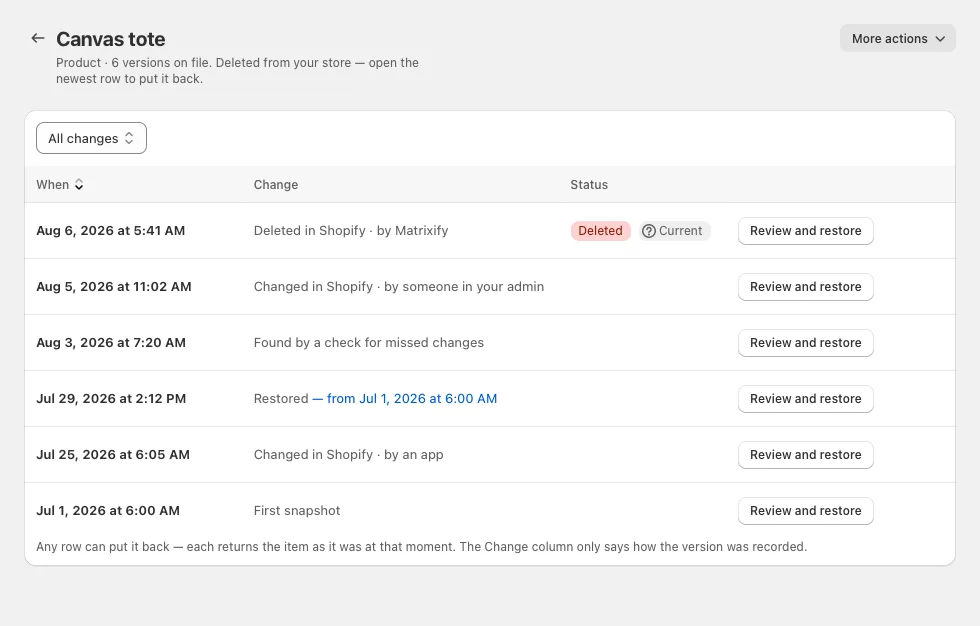Review and restore the Jul 25 app change
This screenshot has width=980, height=626.
[805, 455]
